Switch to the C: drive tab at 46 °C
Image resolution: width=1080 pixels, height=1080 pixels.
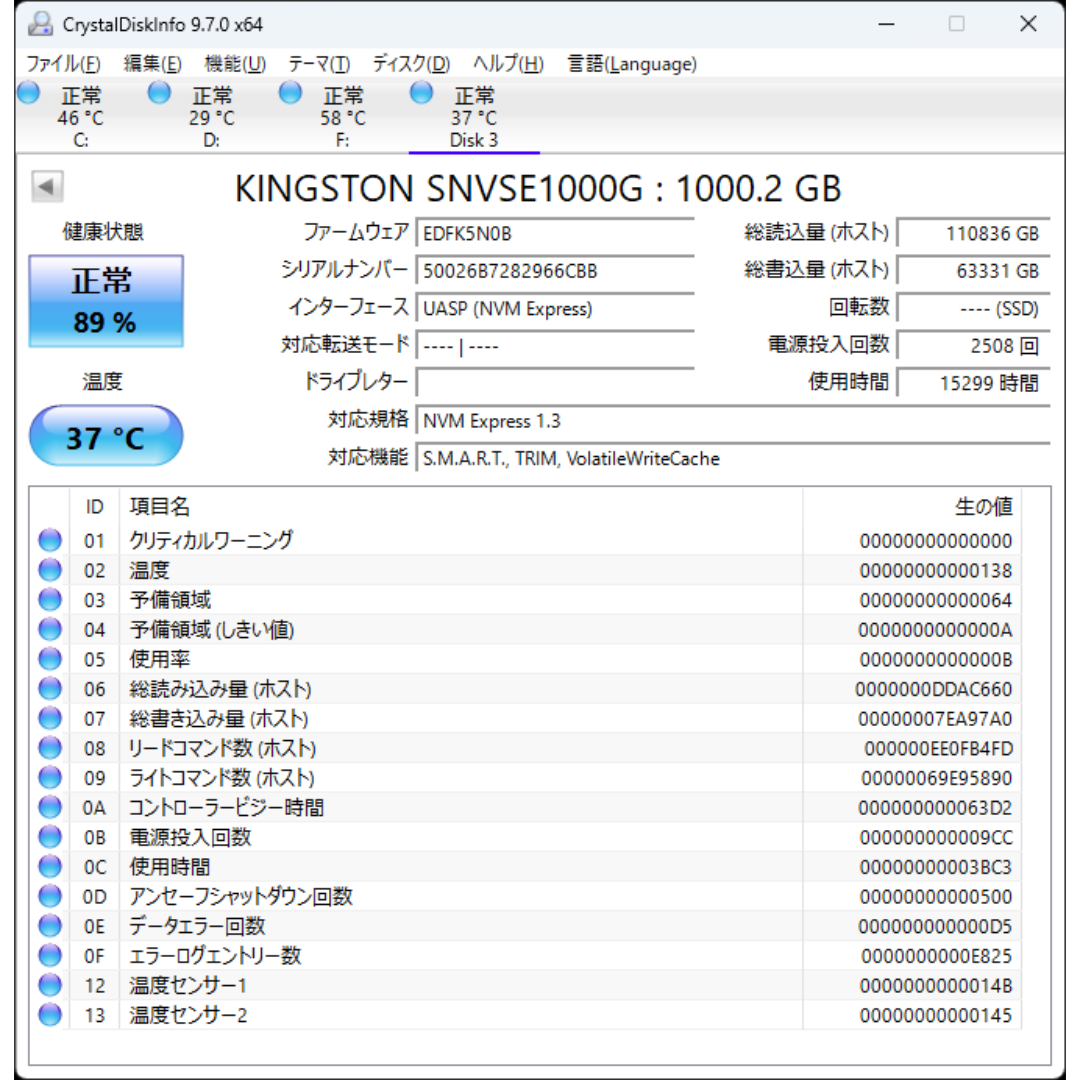81,116
